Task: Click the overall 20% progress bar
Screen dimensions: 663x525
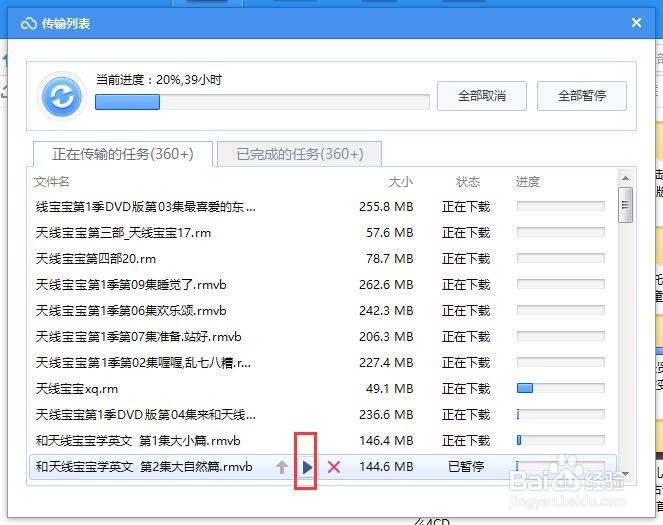Action: pyautogui.click(x=262, y=102)
